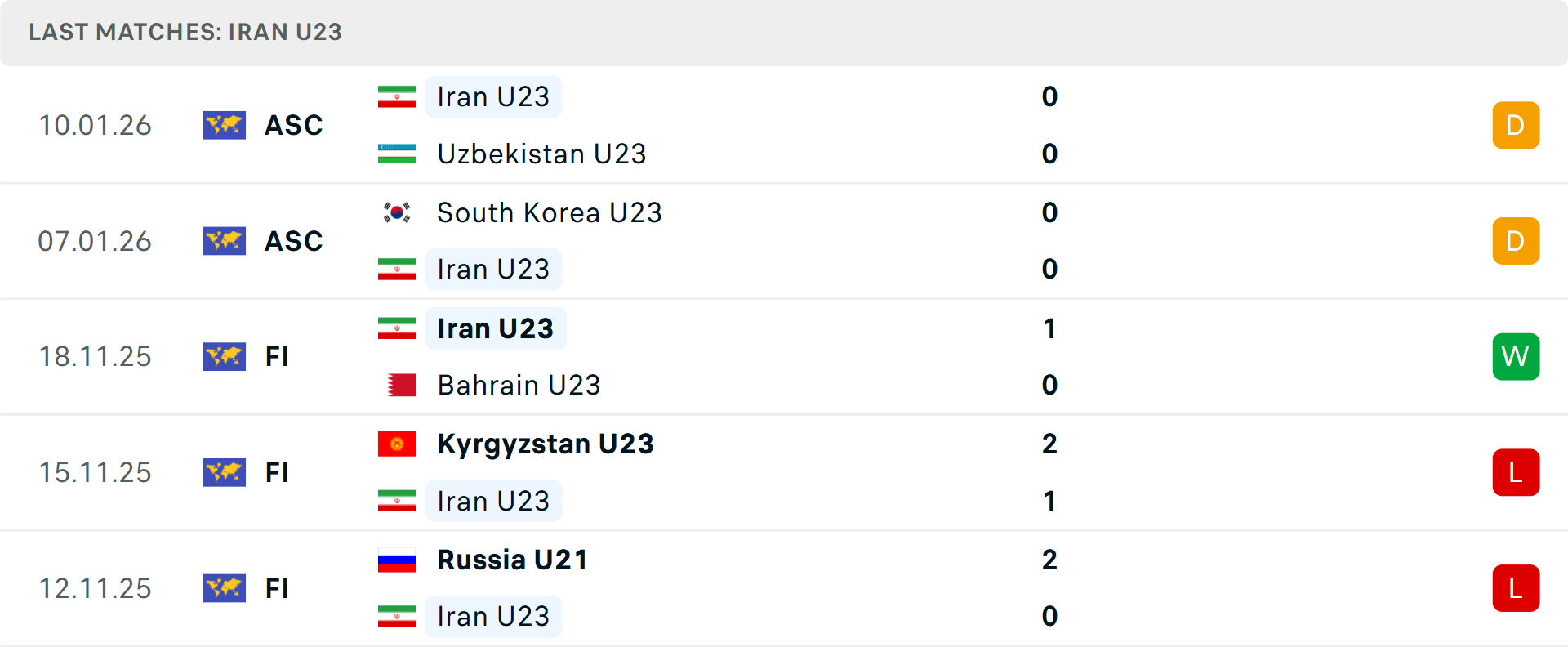Open the South Korea U23 team link
Screen dimensions: 1568x647
pyautogui.click(x=549, y=212)
